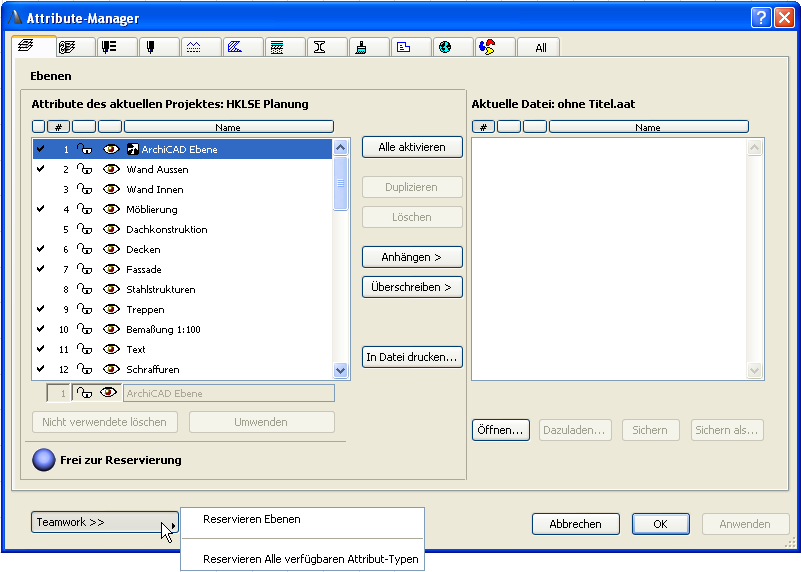Image resolution: width=801 pixels, height=572 pixels.
Task: Toggle lock icon for Wand Aussen layer
Action: pyautogui.click(x=84, y=169)
